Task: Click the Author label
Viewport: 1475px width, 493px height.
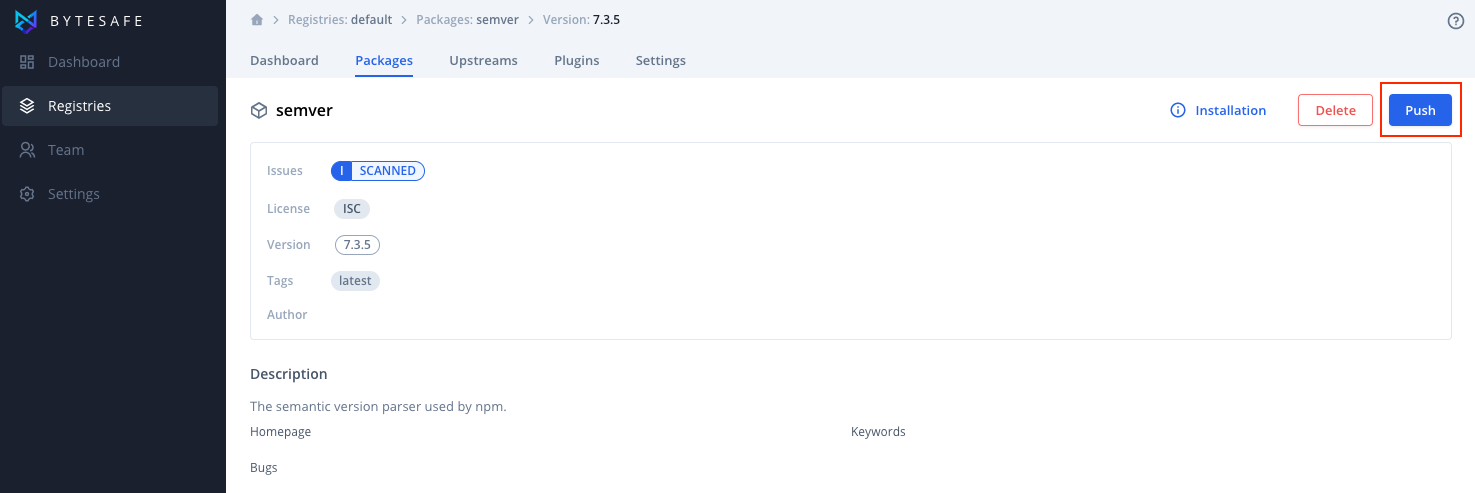Action: [x=287, y=315]
